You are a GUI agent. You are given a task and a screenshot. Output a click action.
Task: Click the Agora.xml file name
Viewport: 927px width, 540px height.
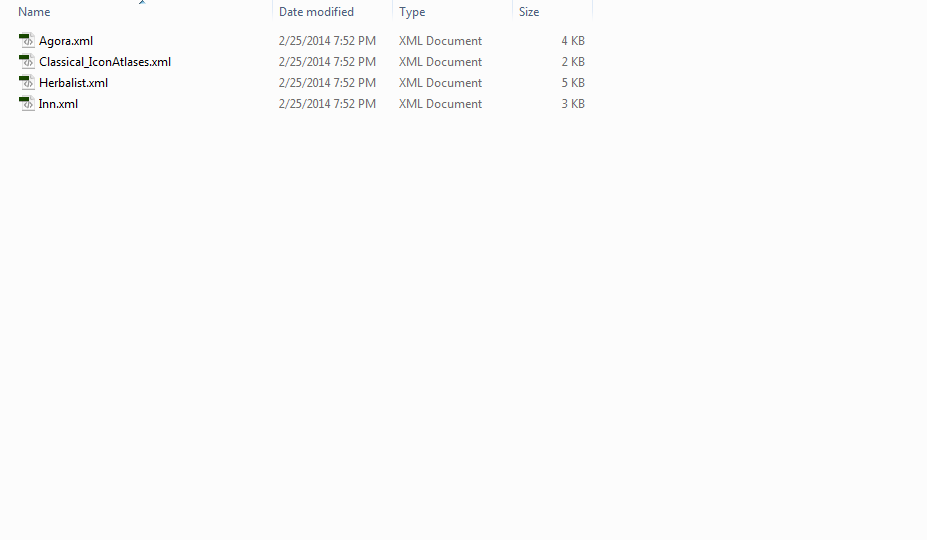[66, 41]
